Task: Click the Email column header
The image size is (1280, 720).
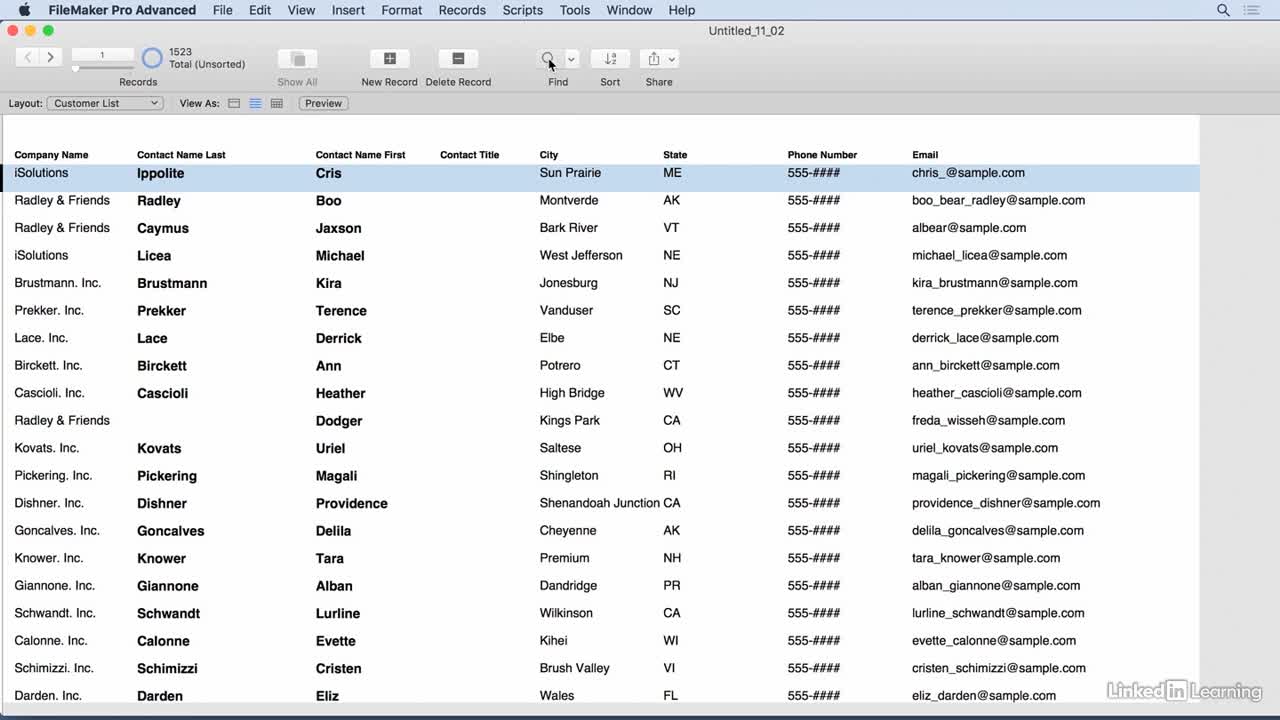Action: click(925, 155)
